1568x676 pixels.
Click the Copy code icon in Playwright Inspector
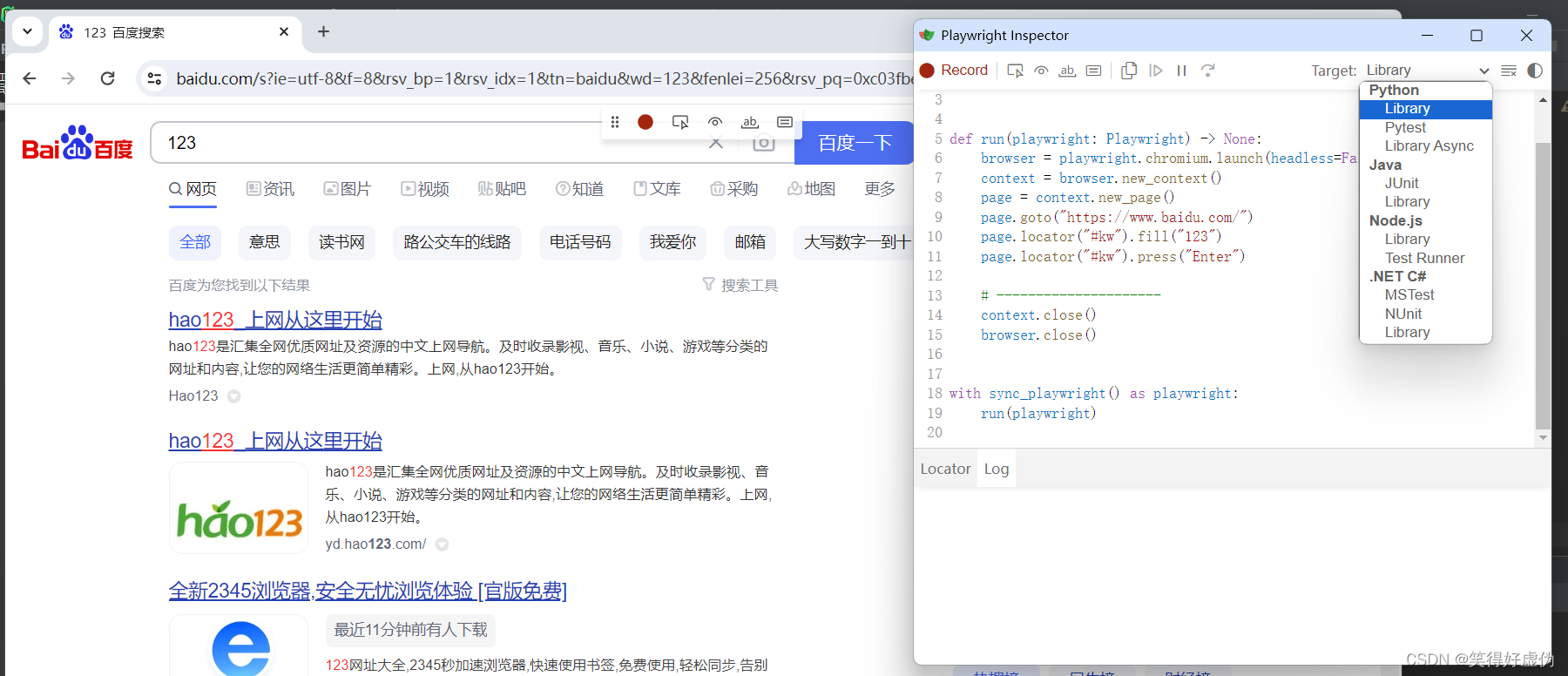click(x=1129, y=71)
